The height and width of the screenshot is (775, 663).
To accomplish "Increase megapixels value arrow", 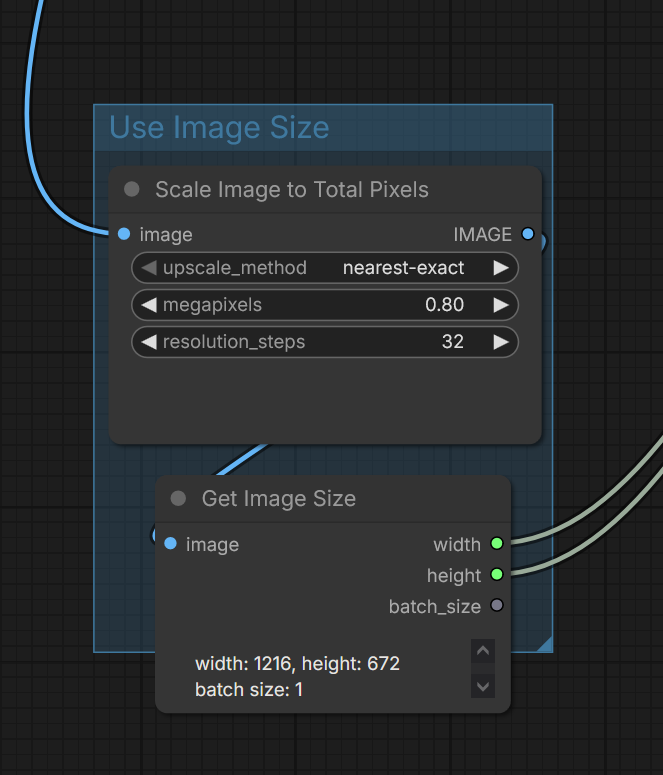I will [x=501, y=305].
